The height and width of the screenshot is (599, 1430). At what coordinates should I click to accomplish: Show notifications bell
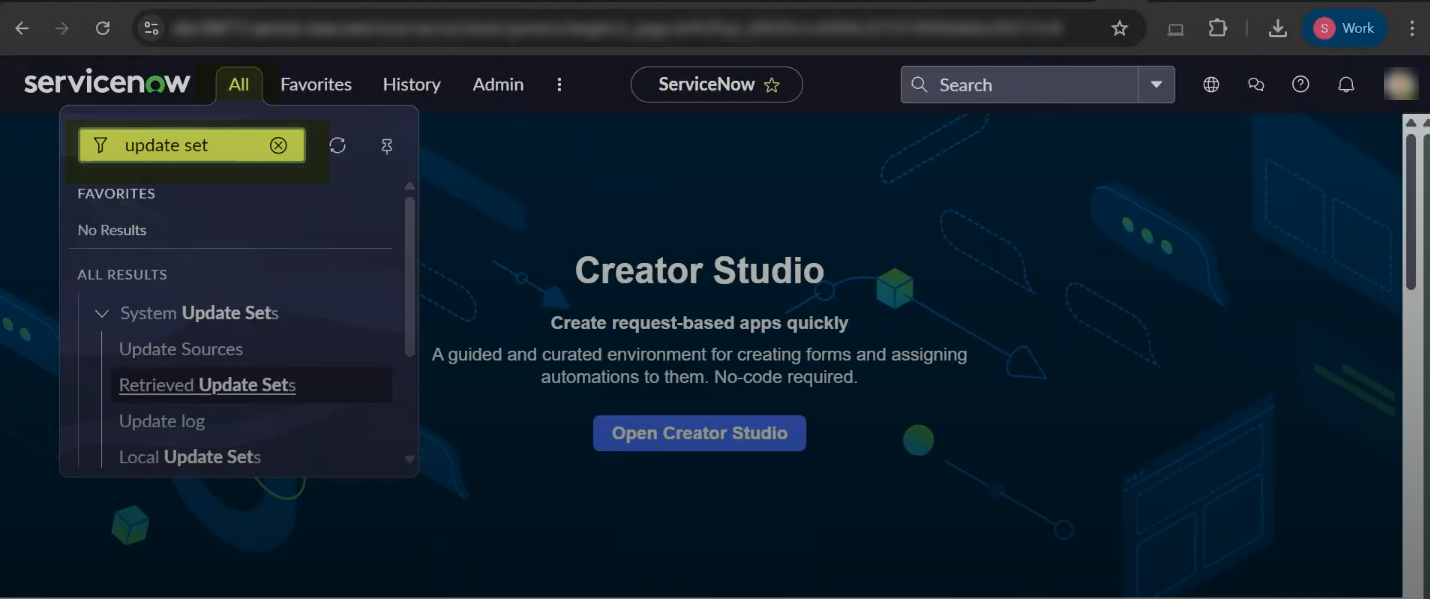[1346, 85]
